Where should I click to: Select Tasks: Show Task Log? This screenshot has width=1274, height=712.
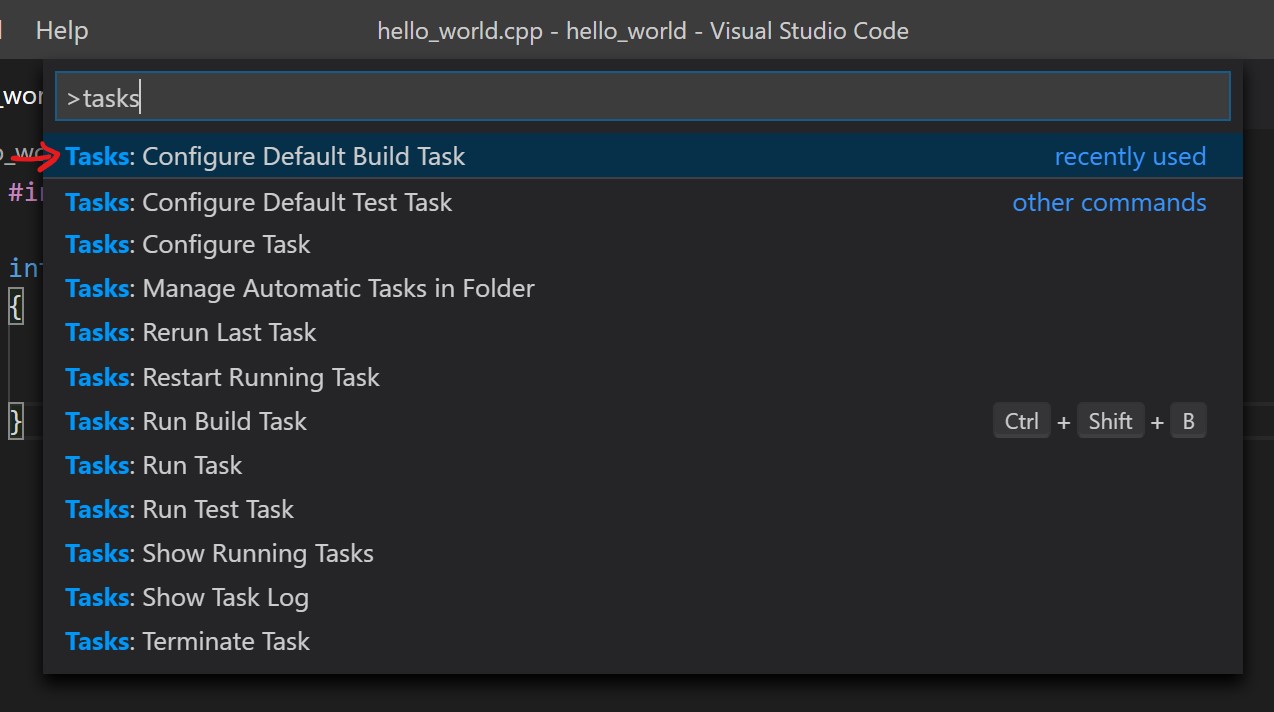coord(187,598)
